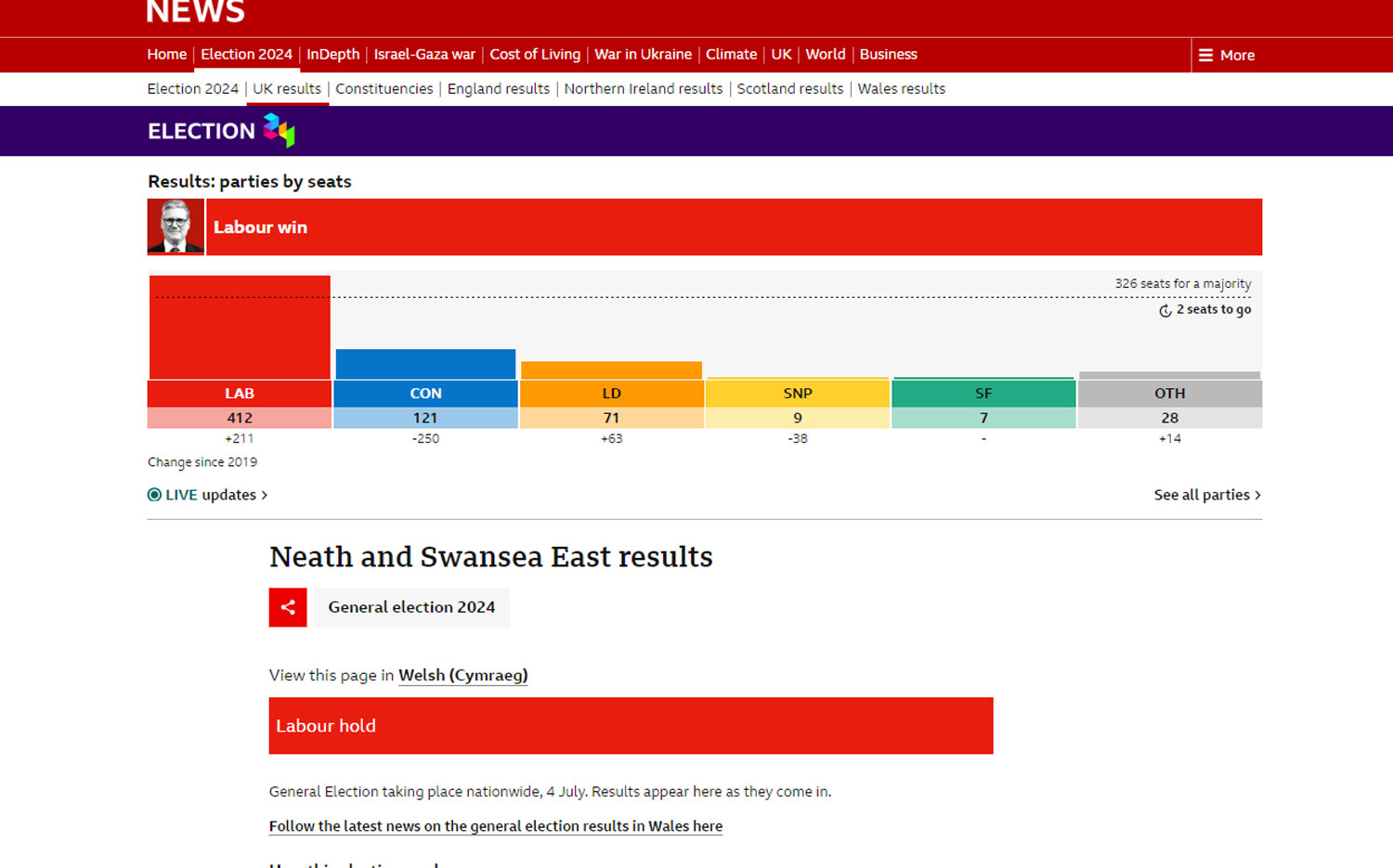Follow latest Wales election results news link
This screenshot has height=868, width=1393.
tap(496, 826)
